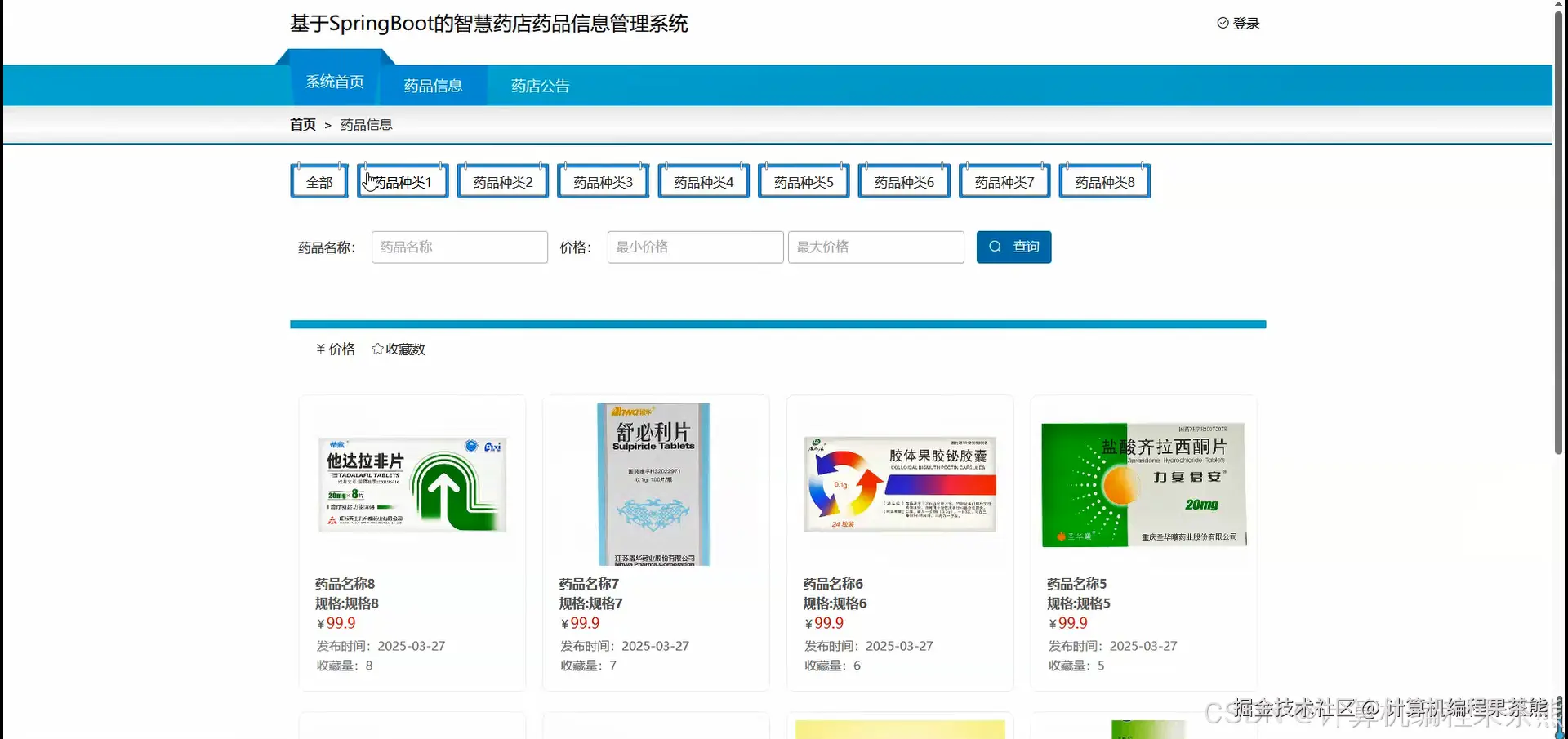The width and height of the screenshot is (1568, 739).
Task: Select the 全部 category filter
Action: pyautogui.click(x=319, y=181)
